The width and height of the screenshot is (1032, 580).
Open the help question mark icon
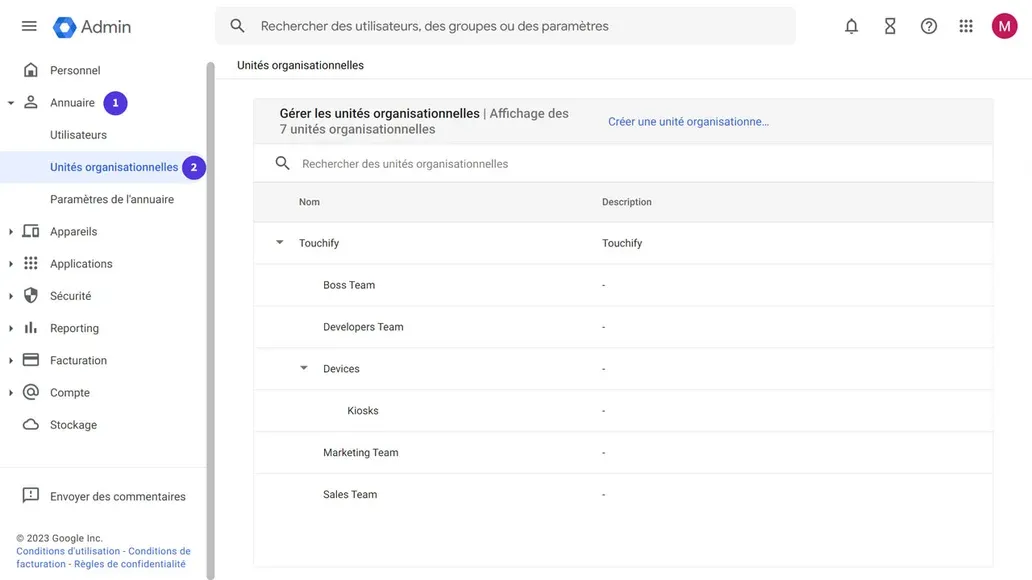tap(928, 25)
